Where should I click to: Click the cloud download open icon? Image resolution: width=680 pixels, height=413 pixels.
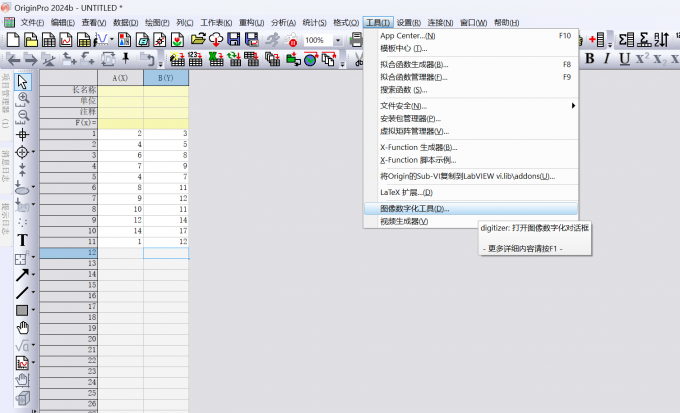click(216, 40)
